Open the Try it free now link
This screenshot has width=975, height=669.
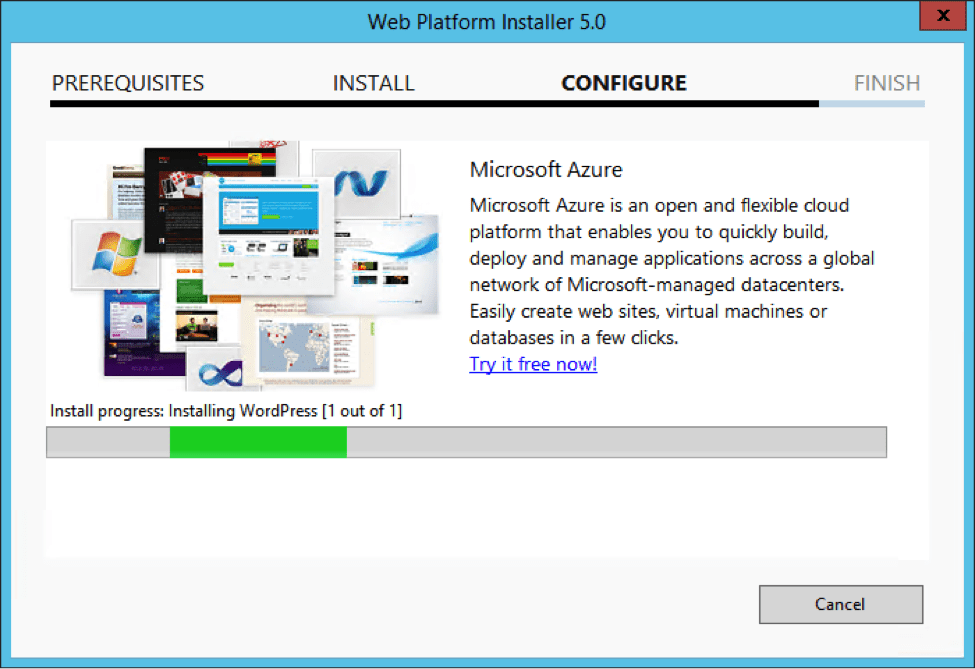pyautogui.click(x=532, y=364)
